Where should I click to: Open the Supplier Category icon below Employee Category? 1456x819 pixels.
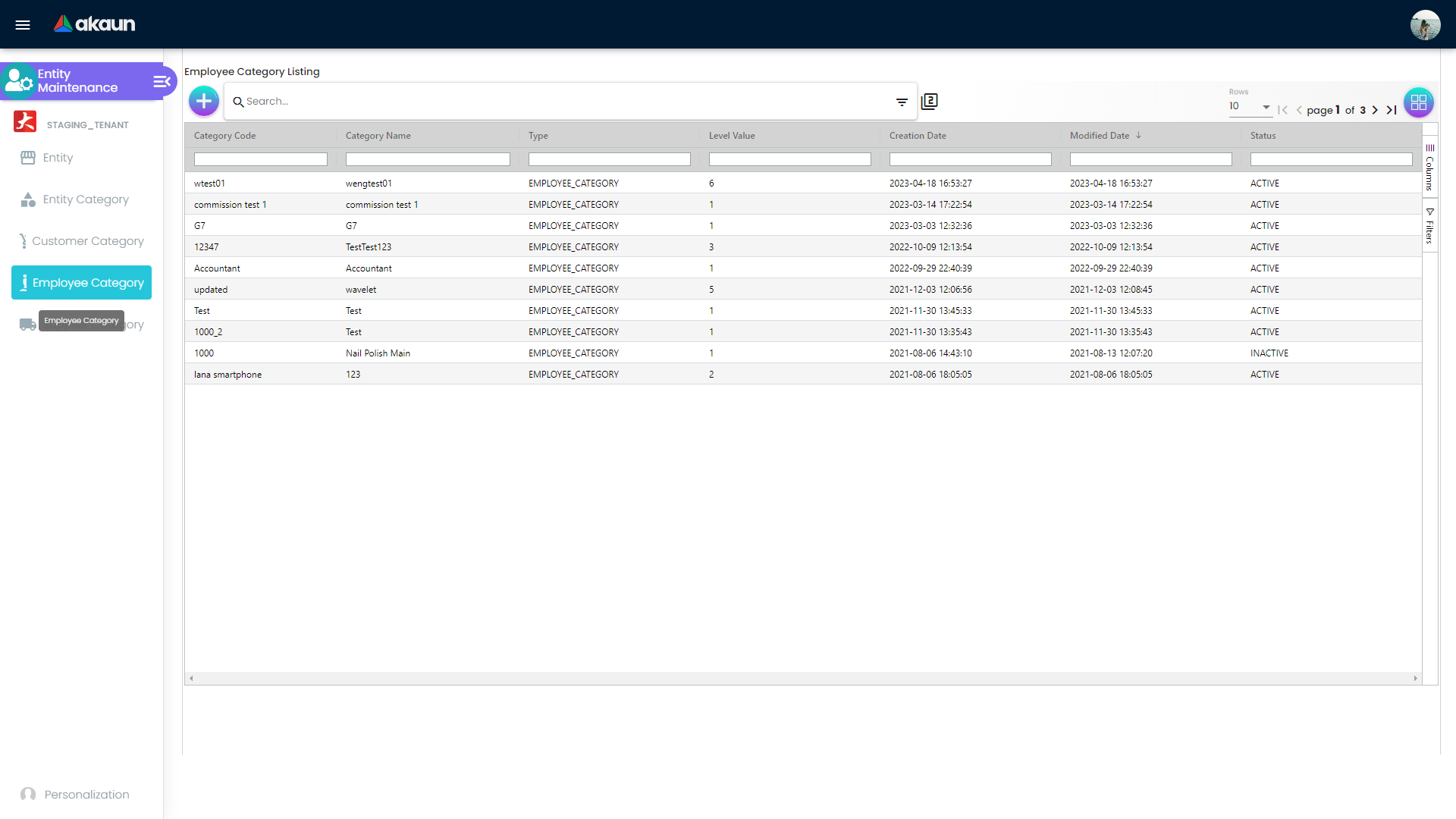pyautogui.click(x=27, y=325)
